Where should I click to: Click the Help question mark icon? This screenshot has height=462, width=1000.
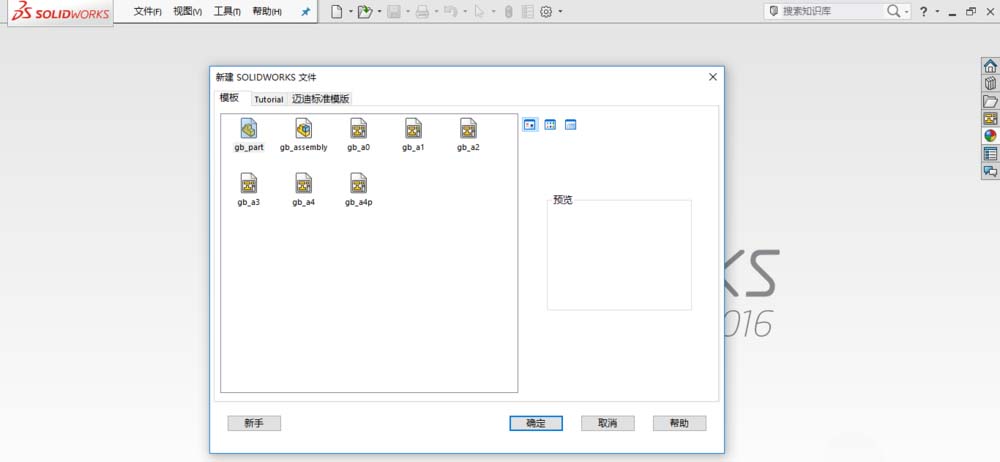click(x=923, y=11)
